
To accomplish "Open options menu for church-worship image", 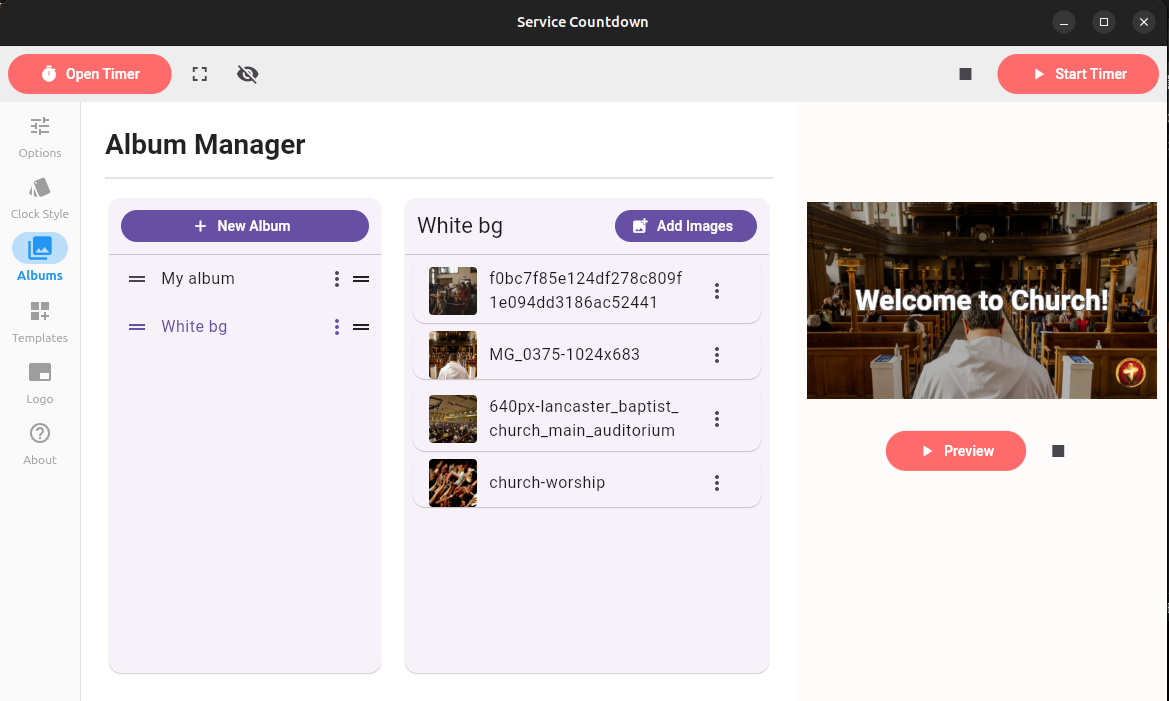I will tap(717, 483).
